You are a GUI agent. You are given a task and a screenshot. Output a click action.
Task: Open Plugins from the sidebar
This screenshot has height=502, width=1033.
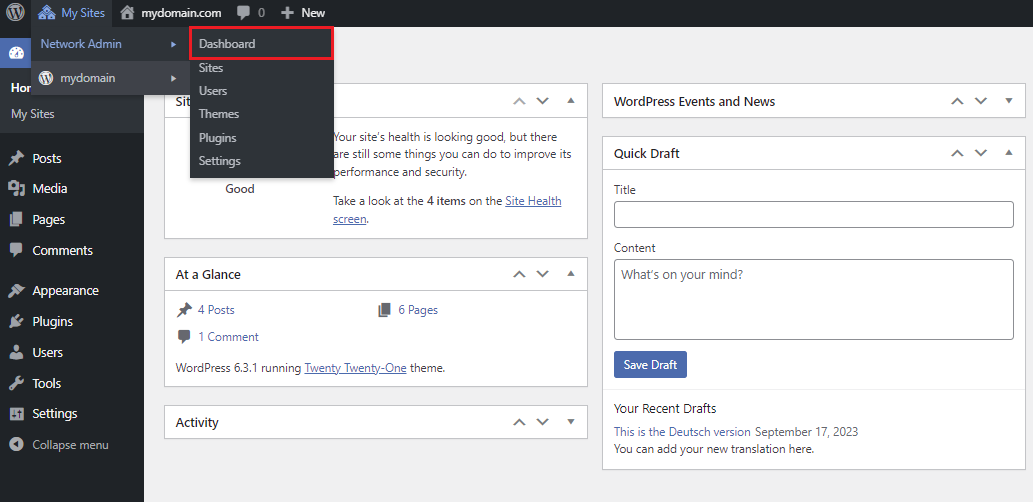click(52, 322)
